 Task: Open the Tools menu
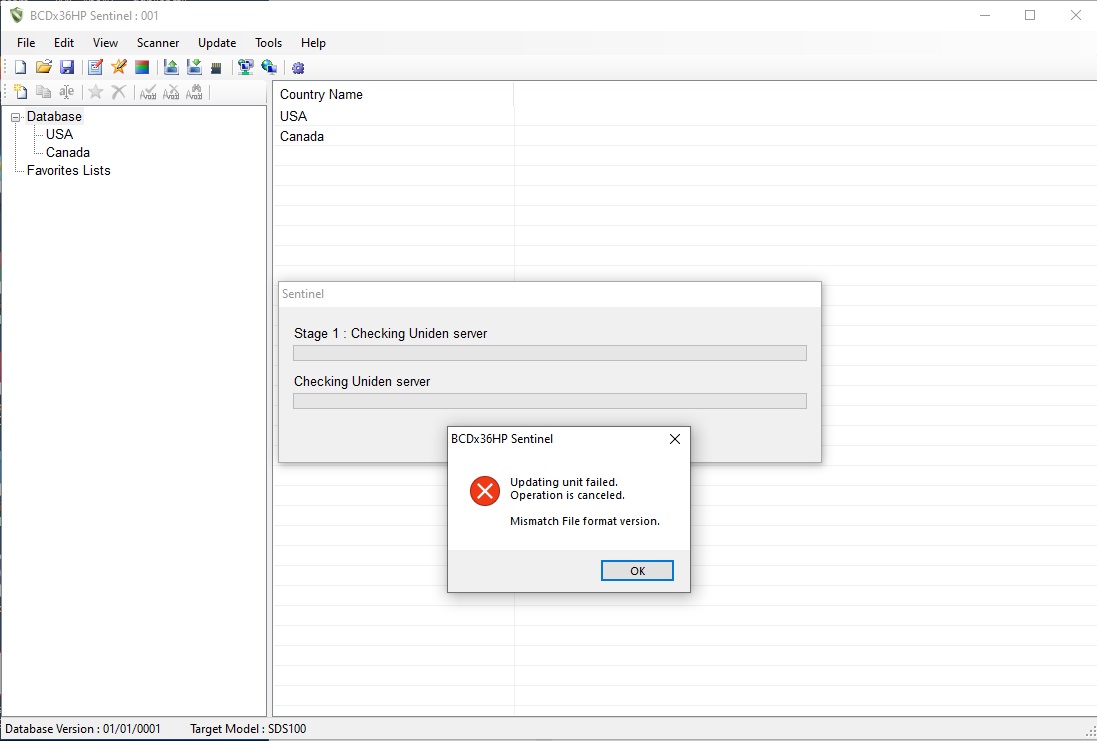pos(269,43)
